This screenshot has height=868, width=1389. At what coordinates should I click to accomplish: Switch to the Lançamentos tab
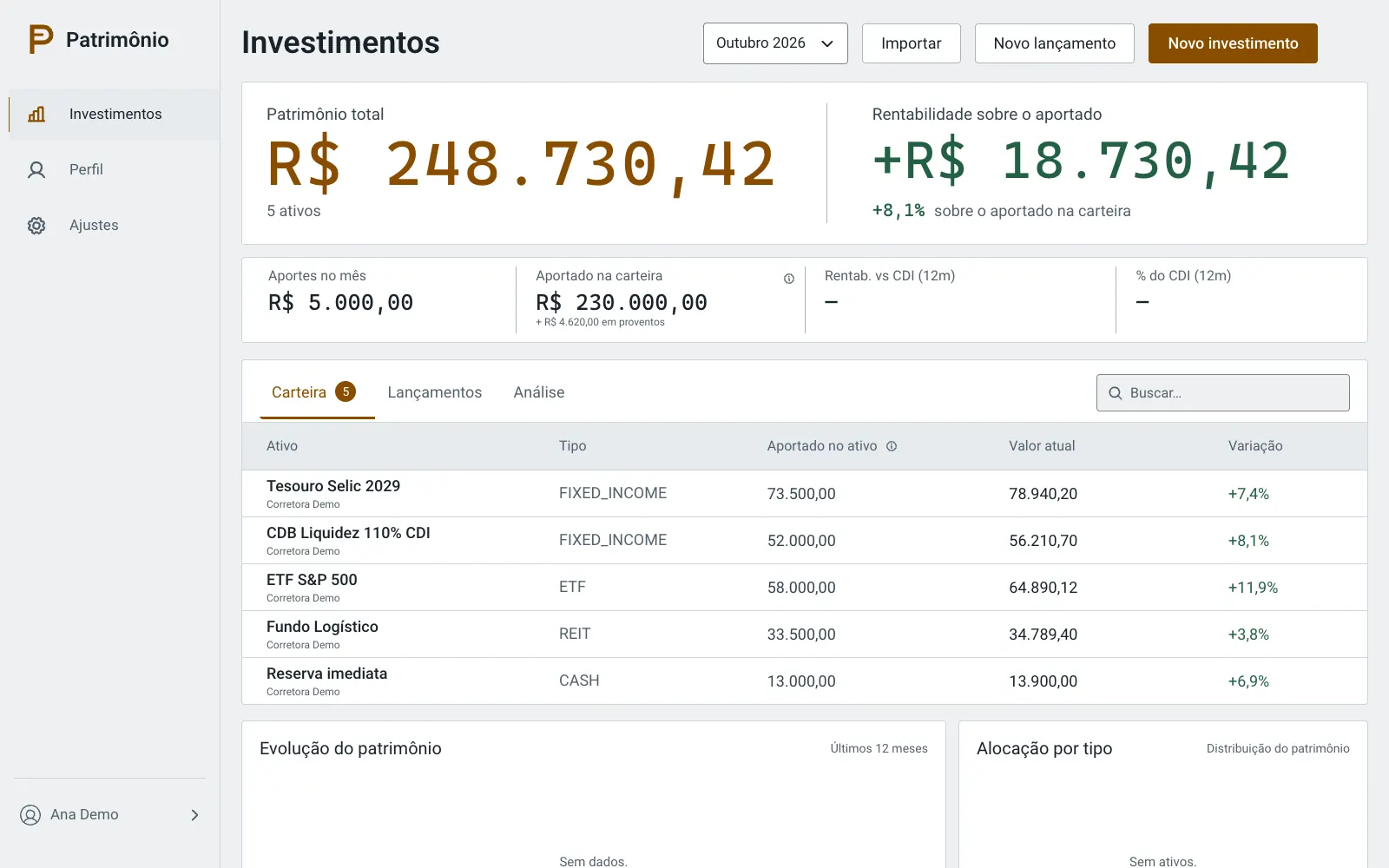point(434,392)
